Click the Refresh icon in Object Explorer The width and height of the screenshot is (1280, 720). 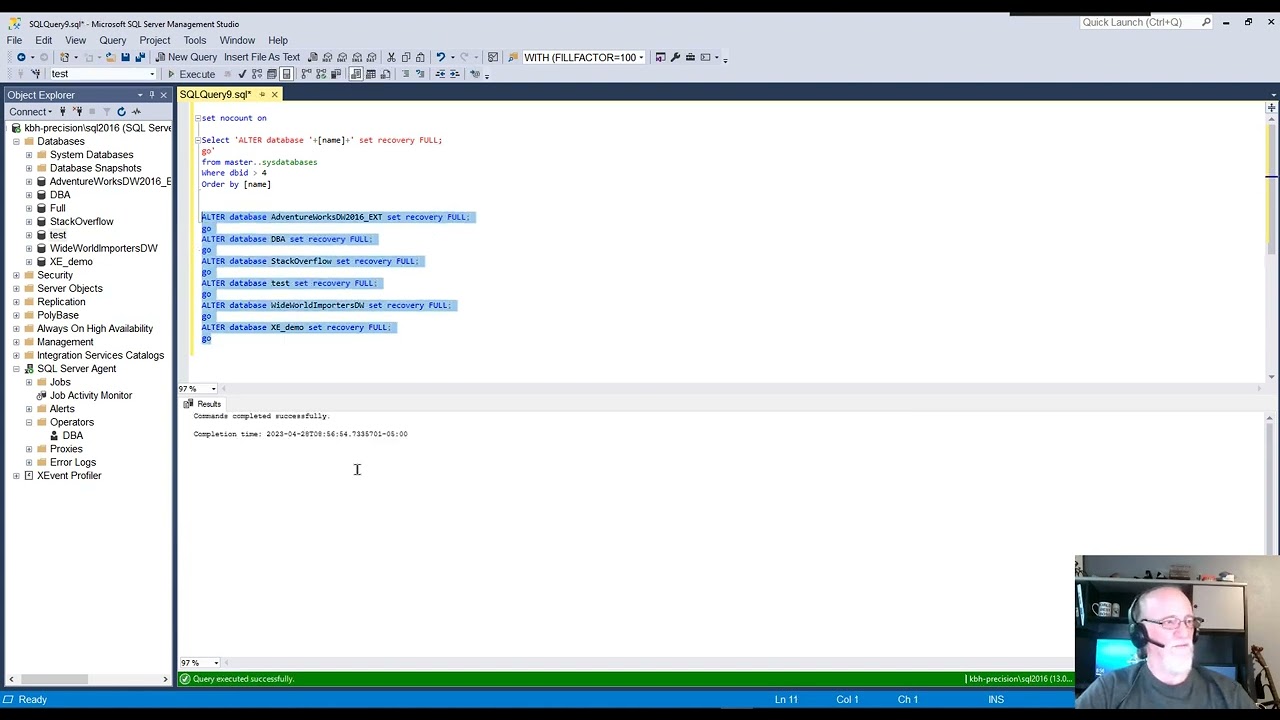121,112
